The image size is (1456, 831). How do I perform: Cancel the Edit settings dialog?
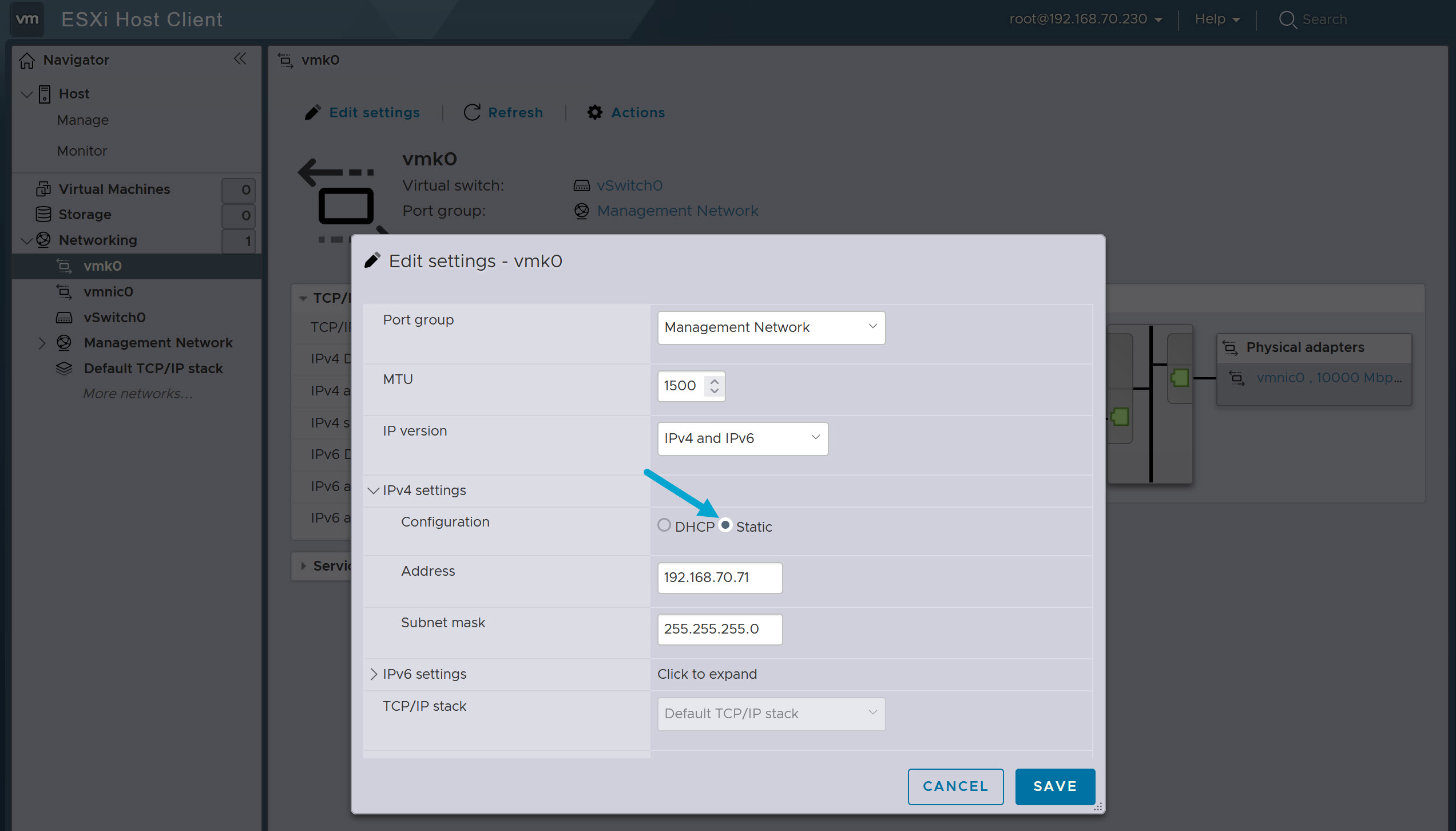pyautogui.click(x=955, y=786)
